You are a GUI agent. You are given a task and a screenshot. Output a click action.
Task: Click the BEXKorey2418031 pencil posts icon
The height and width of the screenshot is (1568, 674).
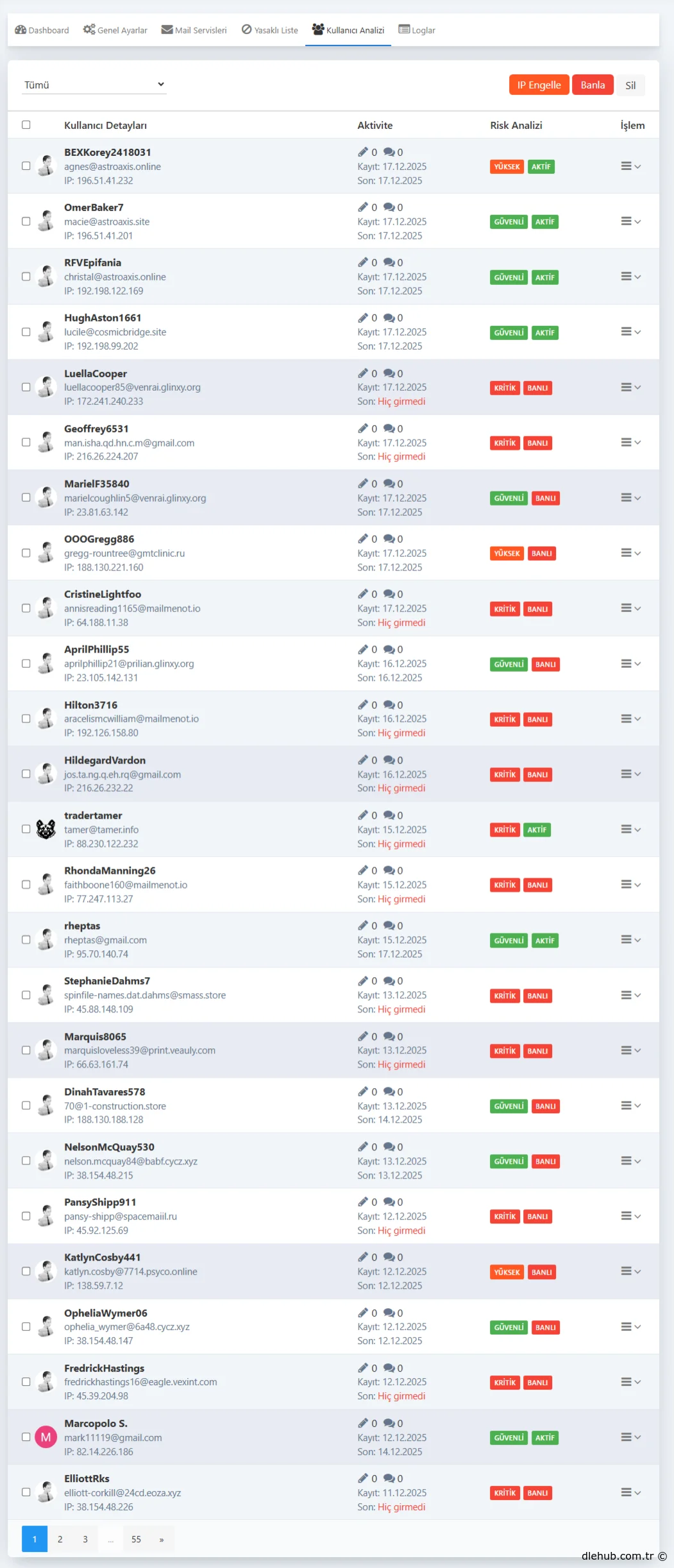click(363, 152)
